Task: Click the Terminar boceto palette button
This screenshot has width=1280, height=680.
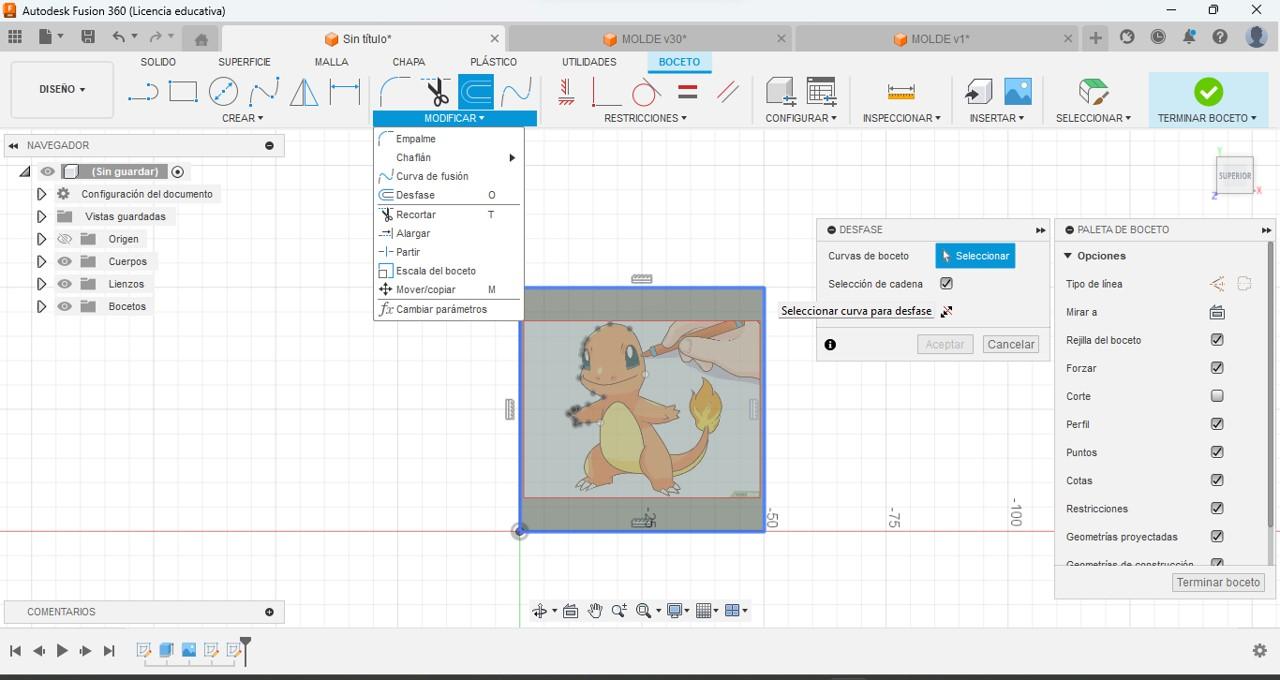Action: [x=1218, y=582]
